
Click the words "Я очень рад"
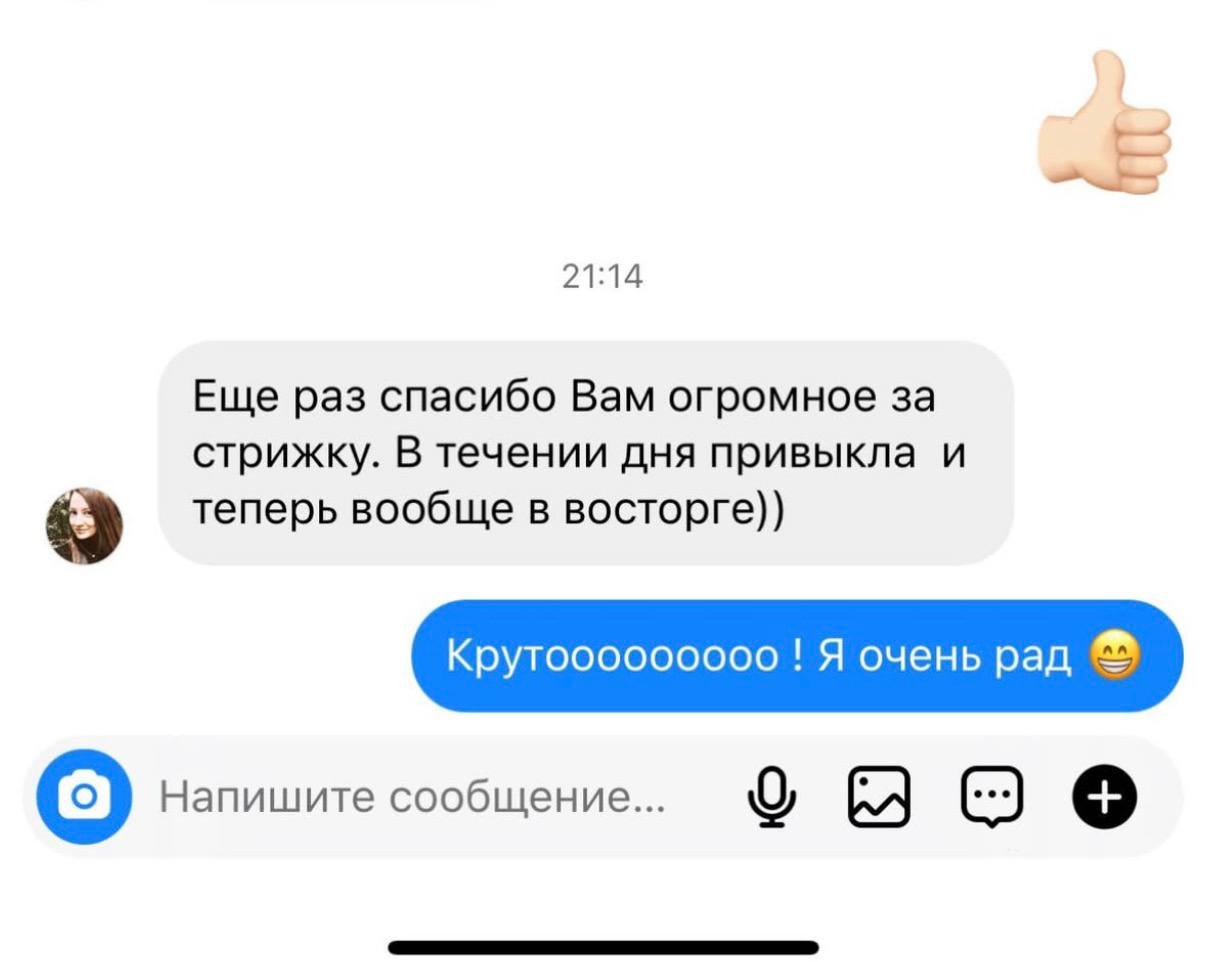click(x=945, y=657)
